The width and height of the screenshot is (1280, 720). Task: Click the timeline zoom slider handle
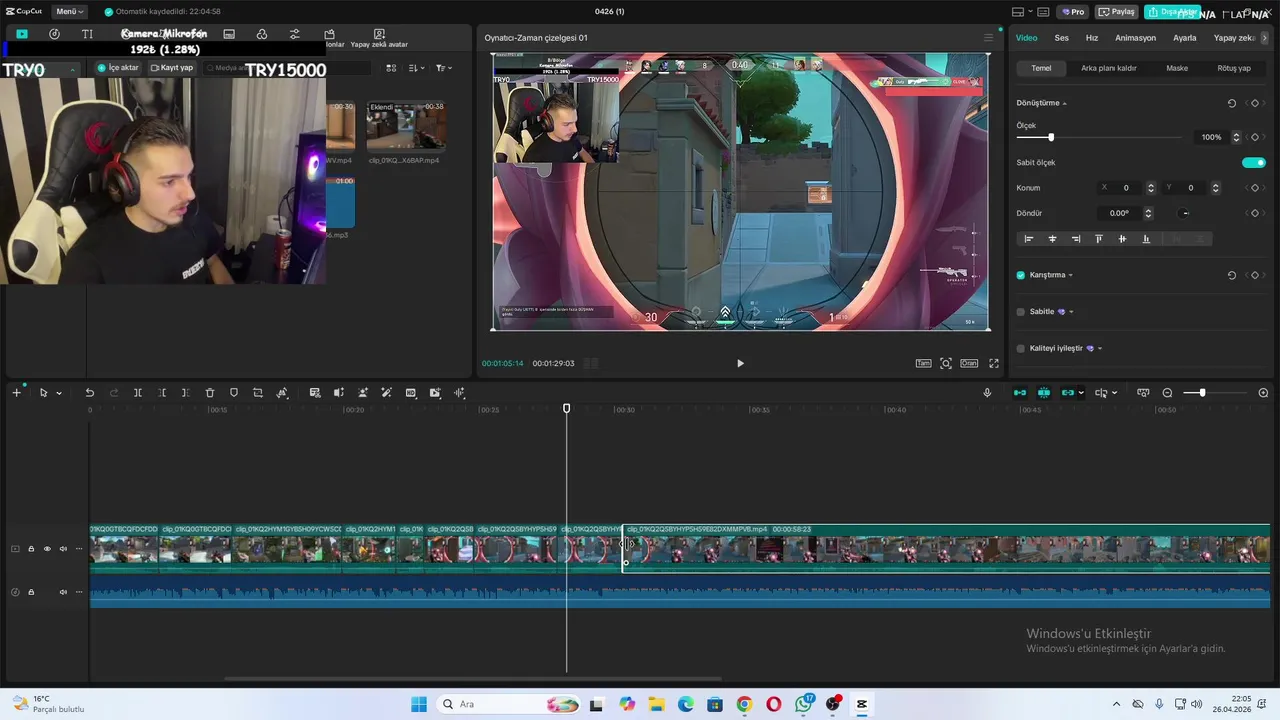tap(1202, 393)
